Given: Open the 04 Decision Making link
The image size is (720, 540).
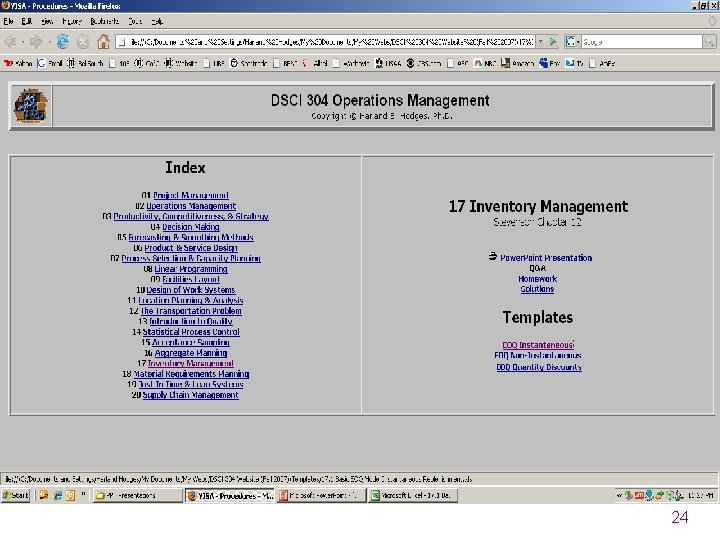Looking at the screenshot, I should coord(191,227).
